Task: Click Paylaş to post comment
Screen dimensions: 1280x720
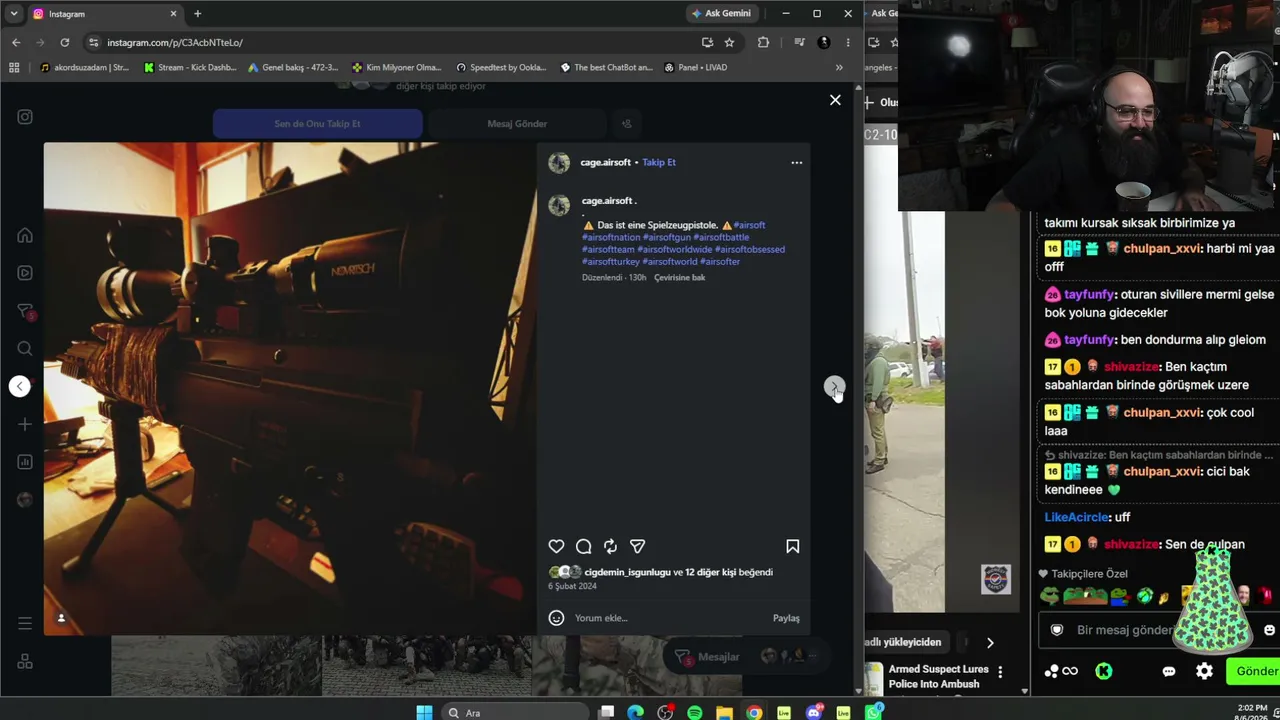Action: pos(786,618)
